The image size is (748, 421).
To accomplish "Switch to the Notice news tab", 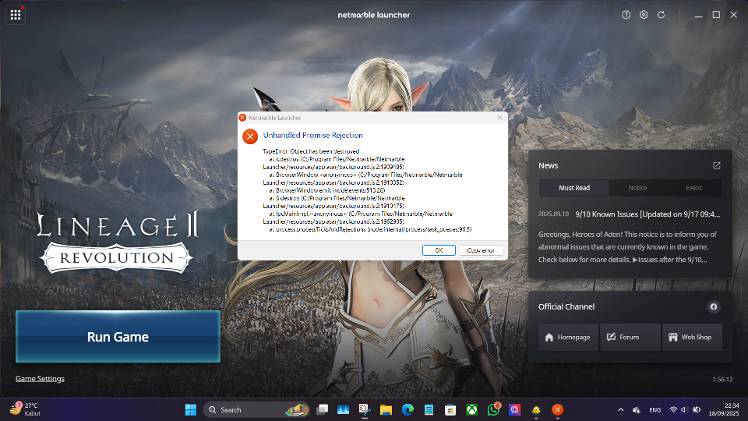I will click(637, 188).
